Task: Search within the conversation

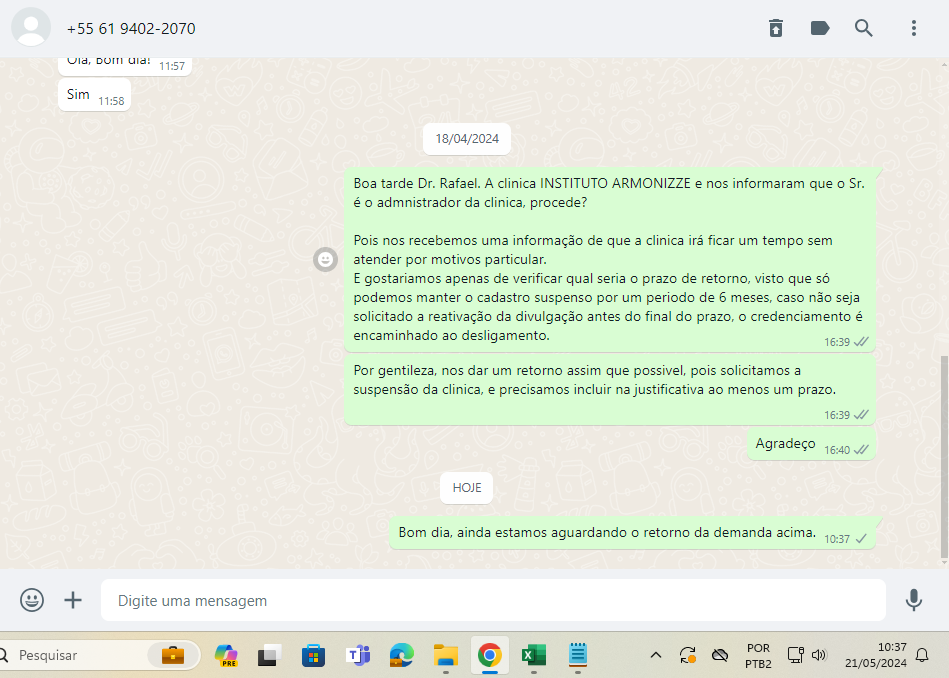Action: tap(864, 28)
